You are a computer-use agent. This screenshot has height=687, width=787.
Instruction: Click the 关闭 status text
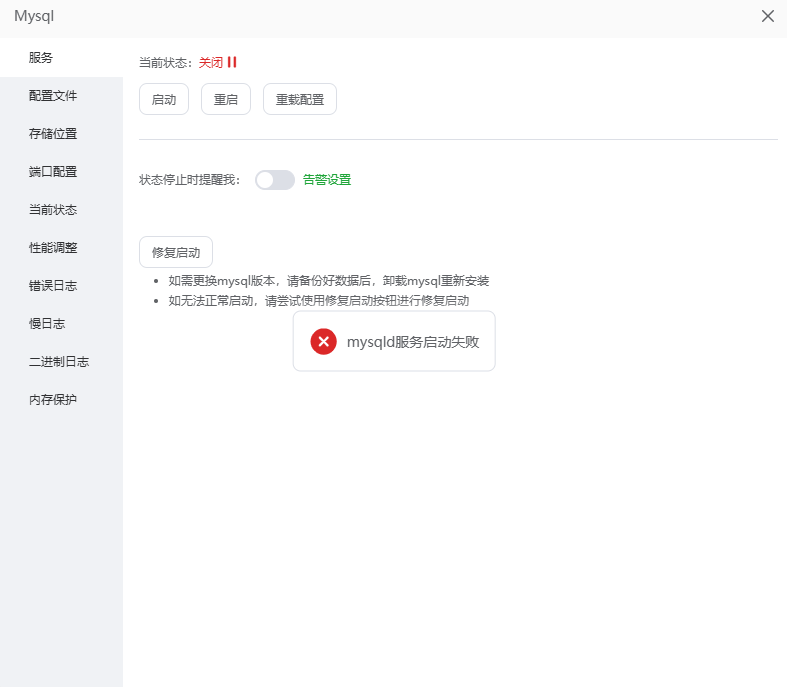pos(211,63)
